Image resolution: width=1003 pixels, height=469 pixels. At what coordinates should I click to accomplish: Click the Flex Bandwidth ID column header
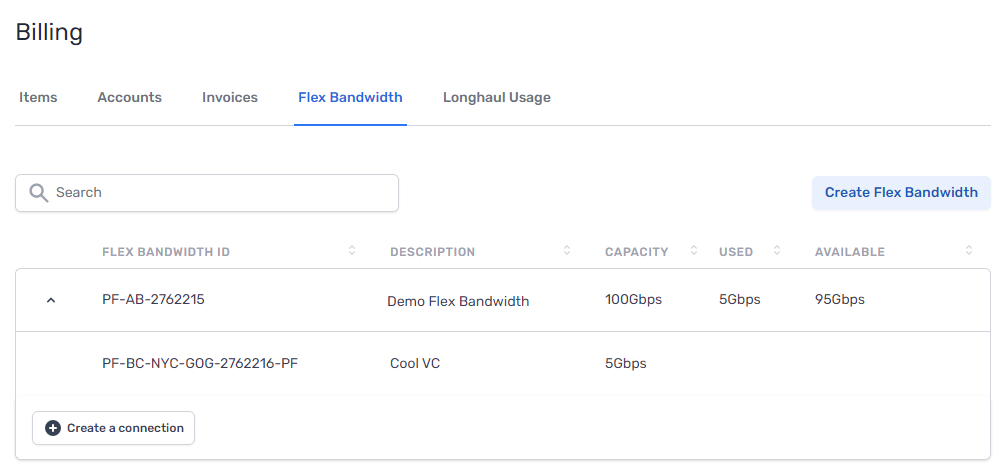tap(166, 252)
